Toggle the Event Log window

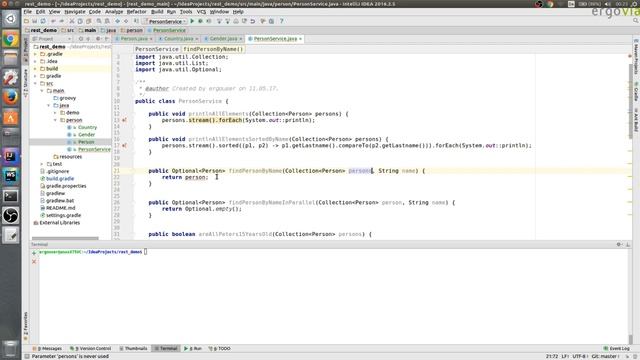(617, 349)
